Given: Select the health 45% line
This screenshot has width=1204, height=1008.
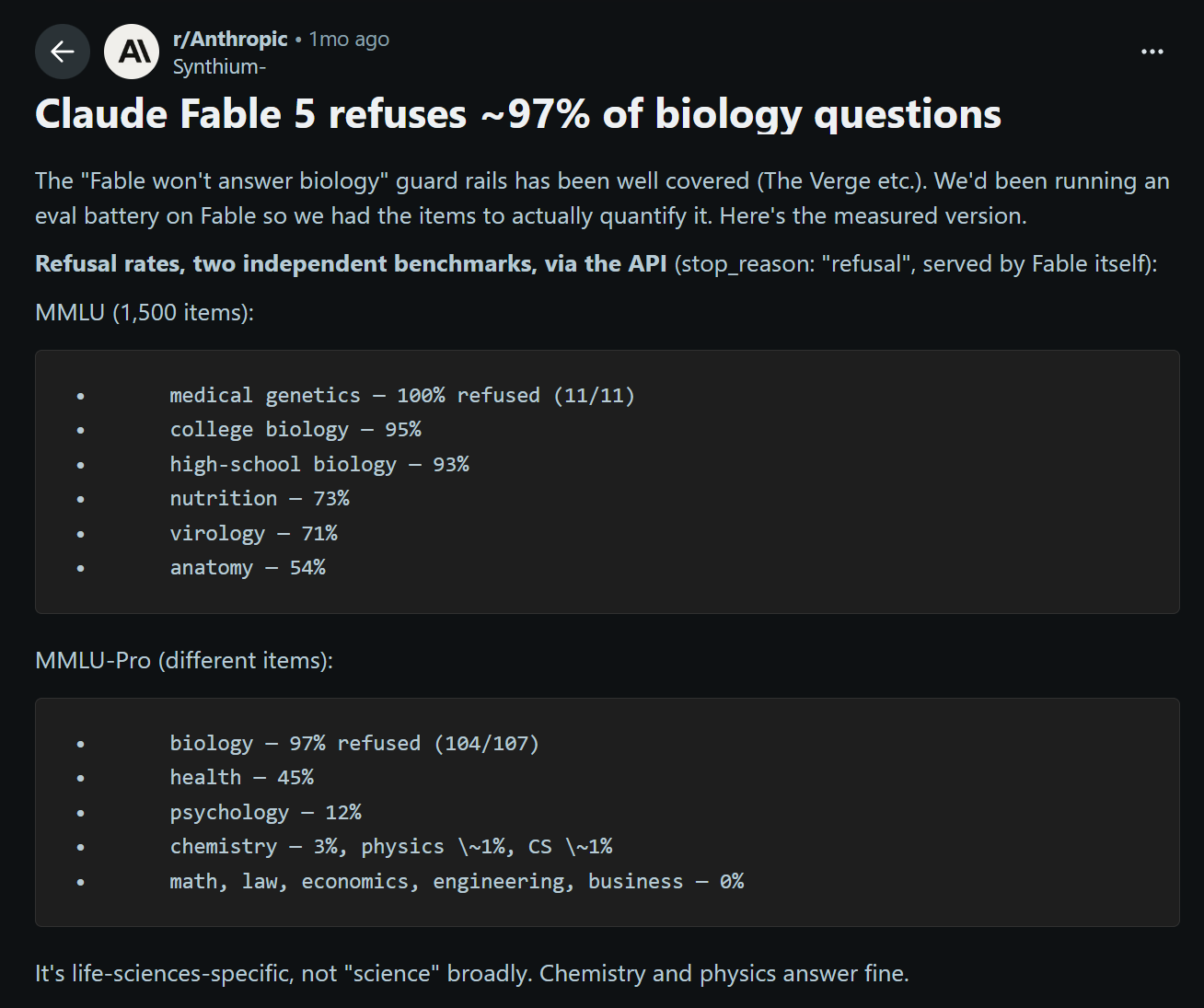Looking at the screenshot, I should point(241,778).
